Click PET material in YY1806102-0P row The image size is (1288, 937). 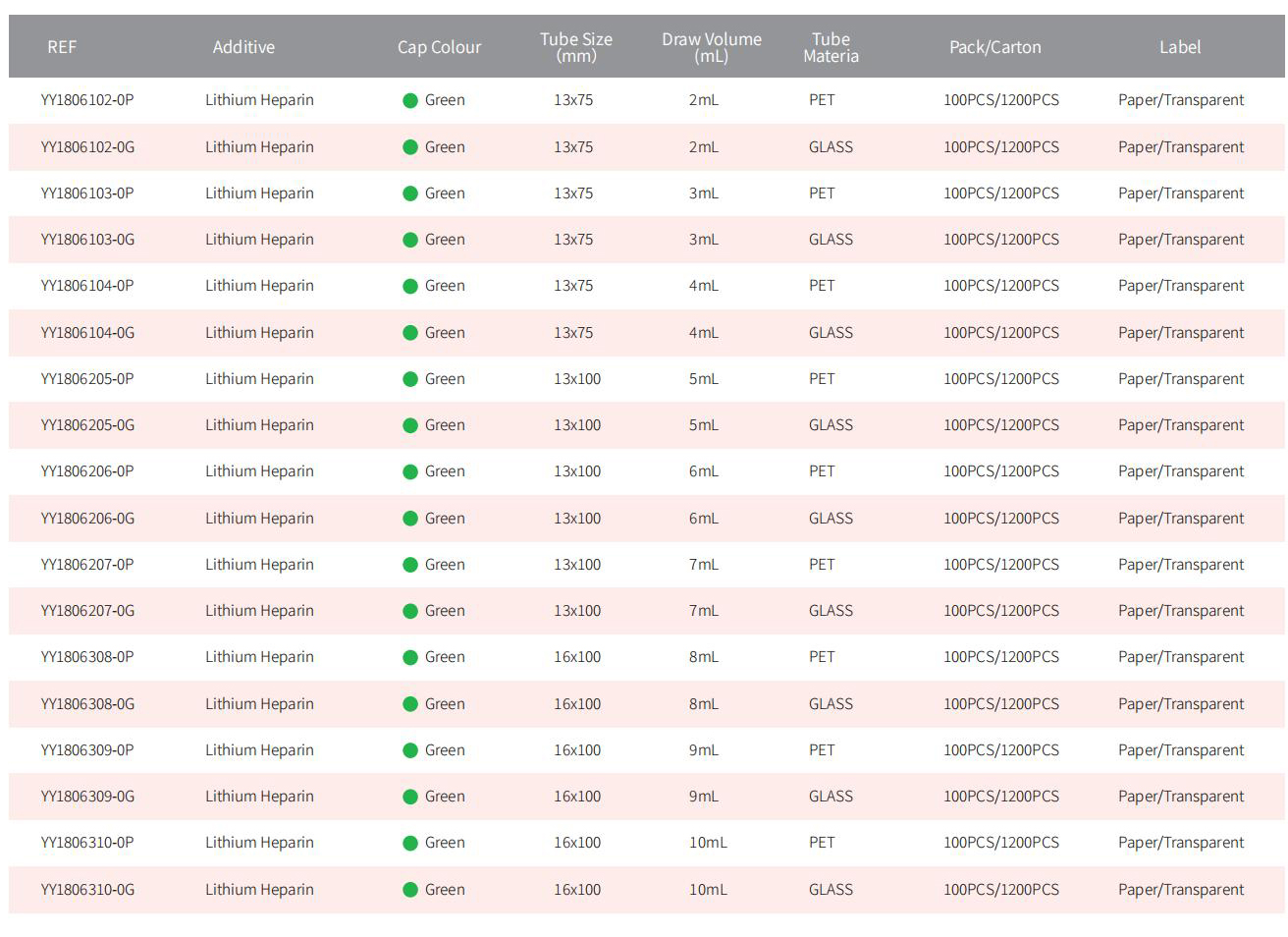[x=822, y=100]
